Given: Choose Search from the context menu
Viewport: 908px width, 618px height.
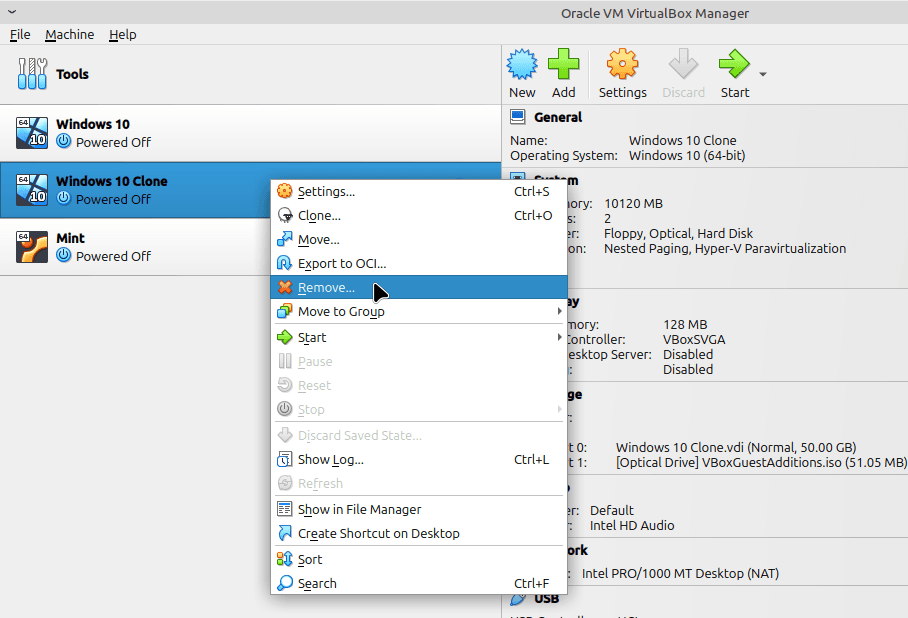Looking at the screenshot, I should point(419,583).
